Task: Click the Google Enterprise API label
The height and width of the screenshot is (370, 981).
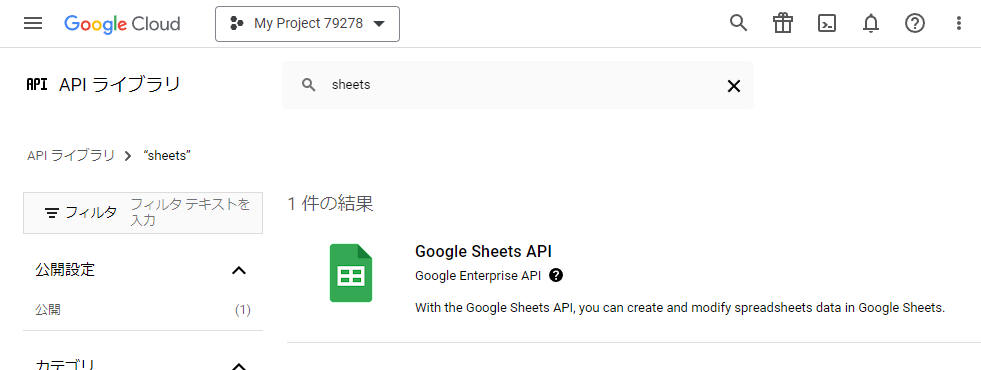Action: pos(479,275)
